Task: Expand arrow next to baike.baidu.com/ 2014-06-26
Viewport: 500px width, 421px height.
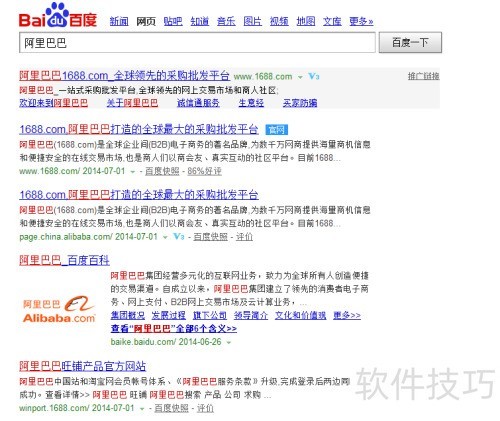Action: point(229,343)
